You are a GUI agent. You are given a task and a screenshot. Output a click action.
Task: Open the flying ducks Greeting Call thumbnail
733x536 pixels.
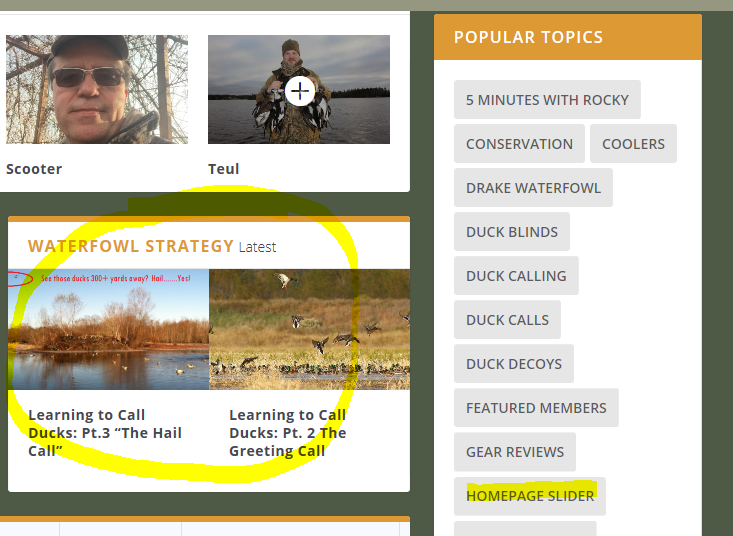pos(309,329)
